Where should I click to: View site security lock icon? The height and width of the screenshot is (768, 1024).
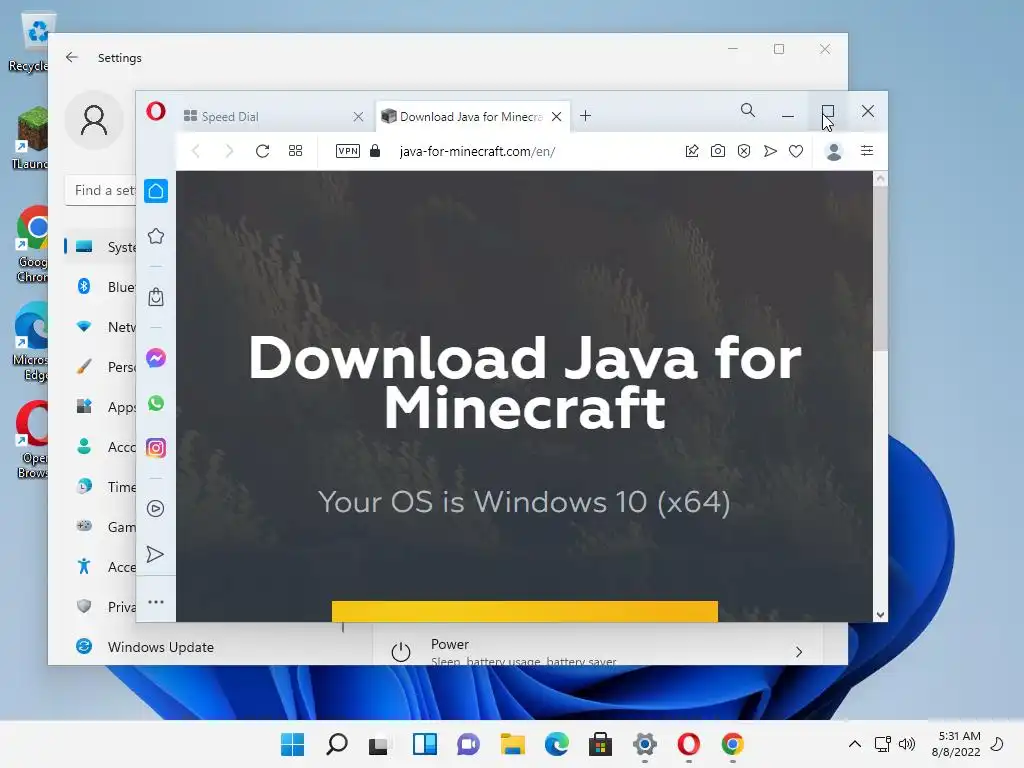point(375,151)
